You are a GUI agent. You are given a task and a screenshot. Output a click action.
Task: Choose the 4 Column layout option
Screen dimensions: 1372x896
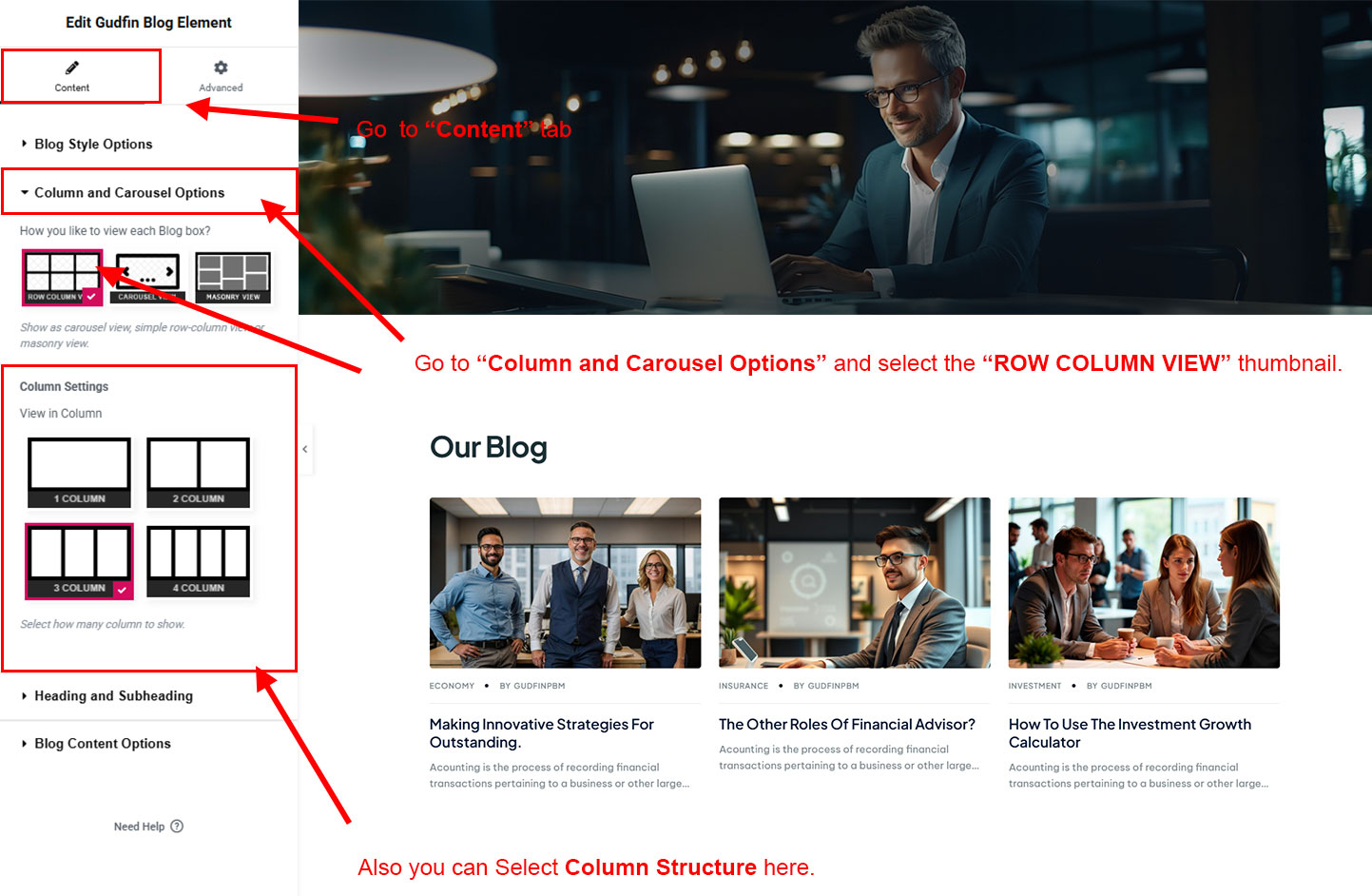point(198,562)
